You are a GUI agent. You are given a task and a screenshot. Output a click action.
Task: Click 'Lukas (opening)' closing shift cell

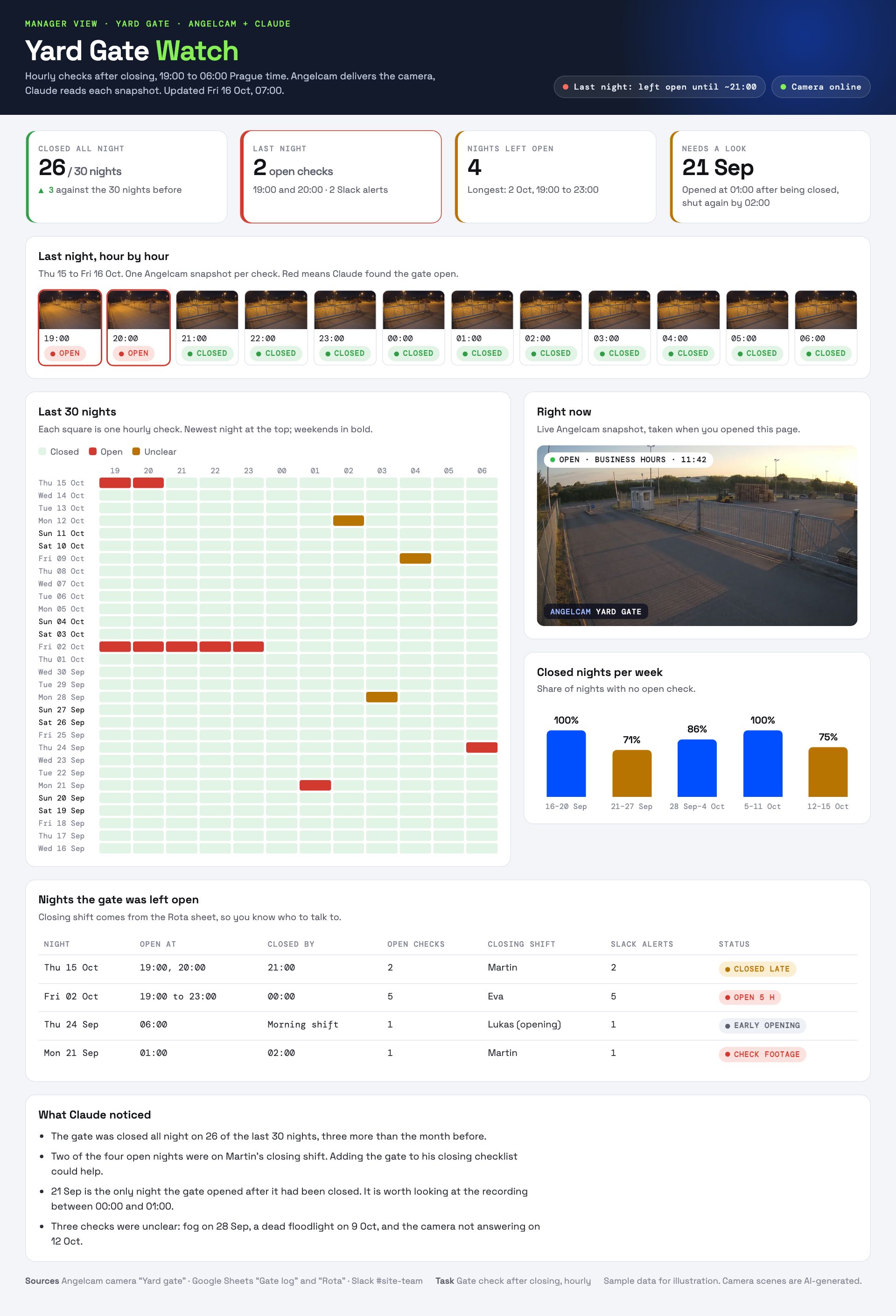click(x=524, y=1024)
